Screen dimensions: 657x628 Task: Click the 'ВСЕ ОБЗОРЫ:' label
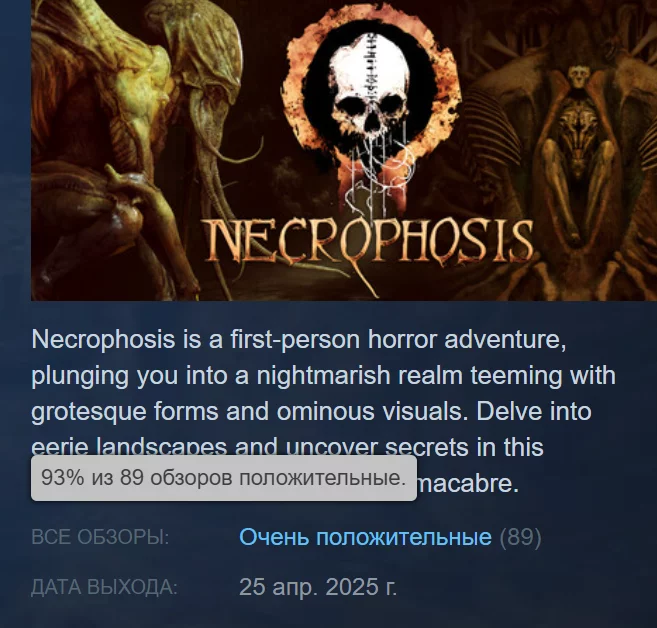(x=100, y=538)
